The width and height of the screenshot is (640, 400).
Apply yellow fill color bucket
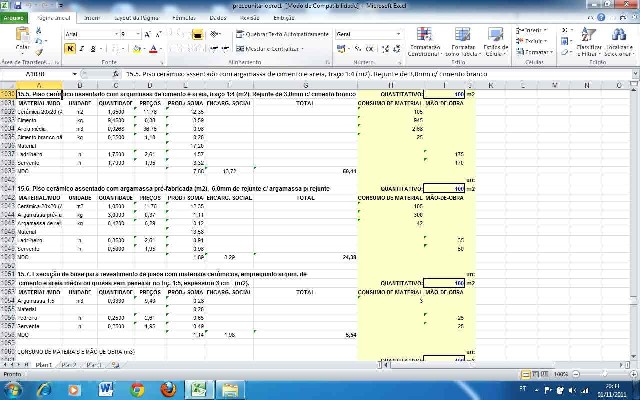point(136,49)
